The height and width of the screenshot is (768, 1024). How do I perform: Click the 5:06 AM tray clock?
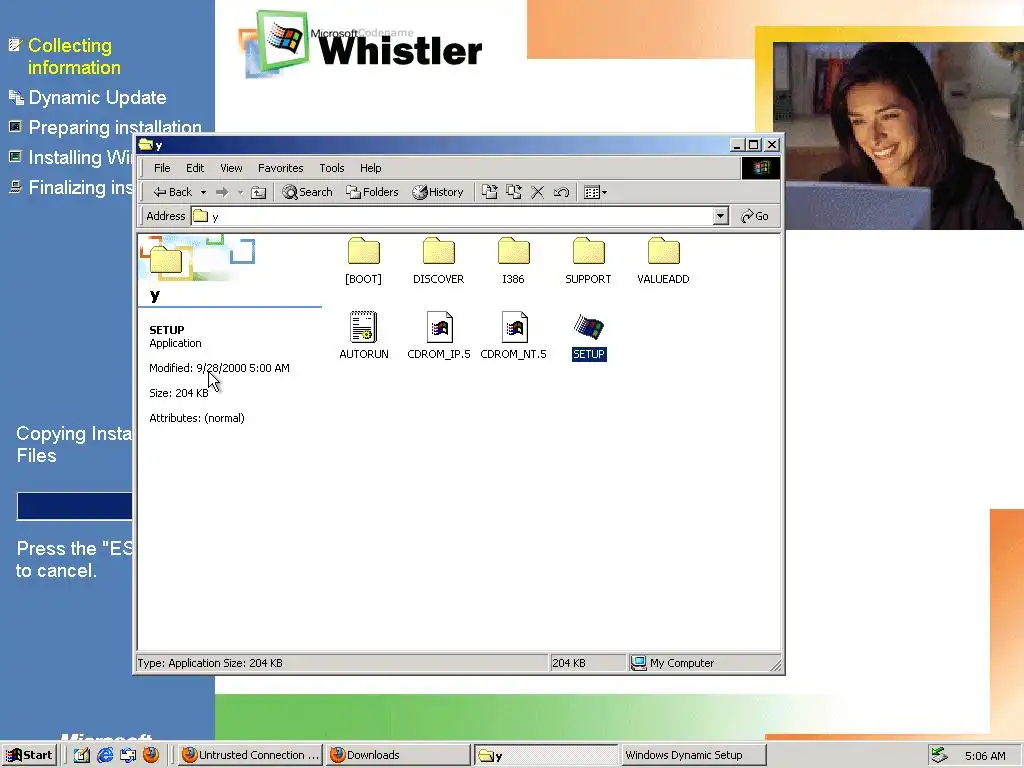point(985,756)
